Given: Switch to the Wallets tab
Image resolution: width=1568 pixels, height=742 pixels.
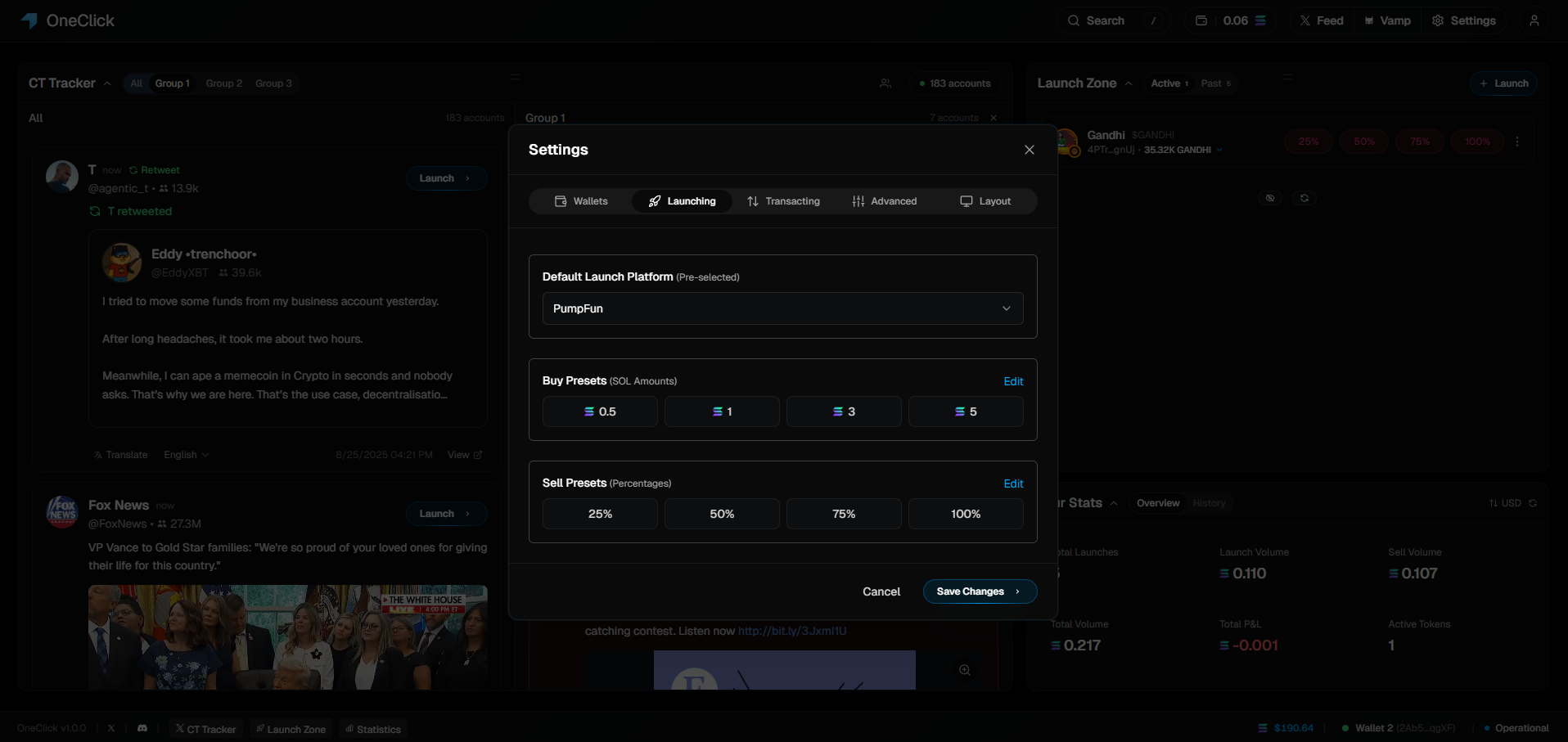Looking at the screenshot, I should (x=582, y=201).
